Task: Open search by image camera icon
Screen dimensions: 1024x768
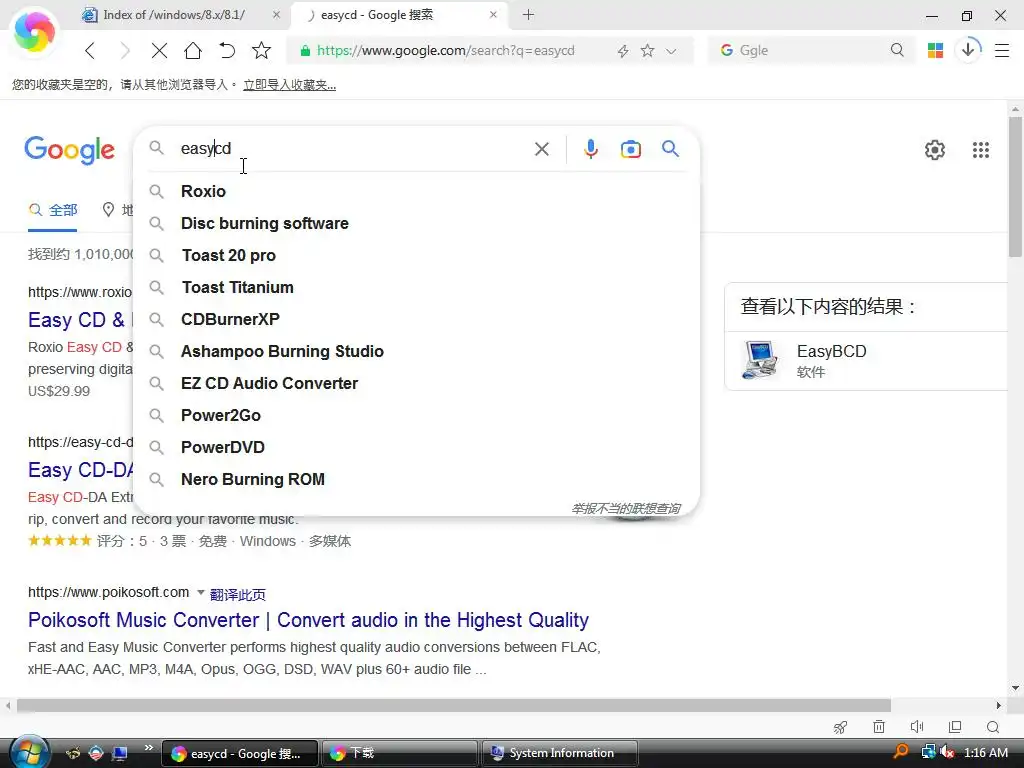Action: (x=630, y=149)
